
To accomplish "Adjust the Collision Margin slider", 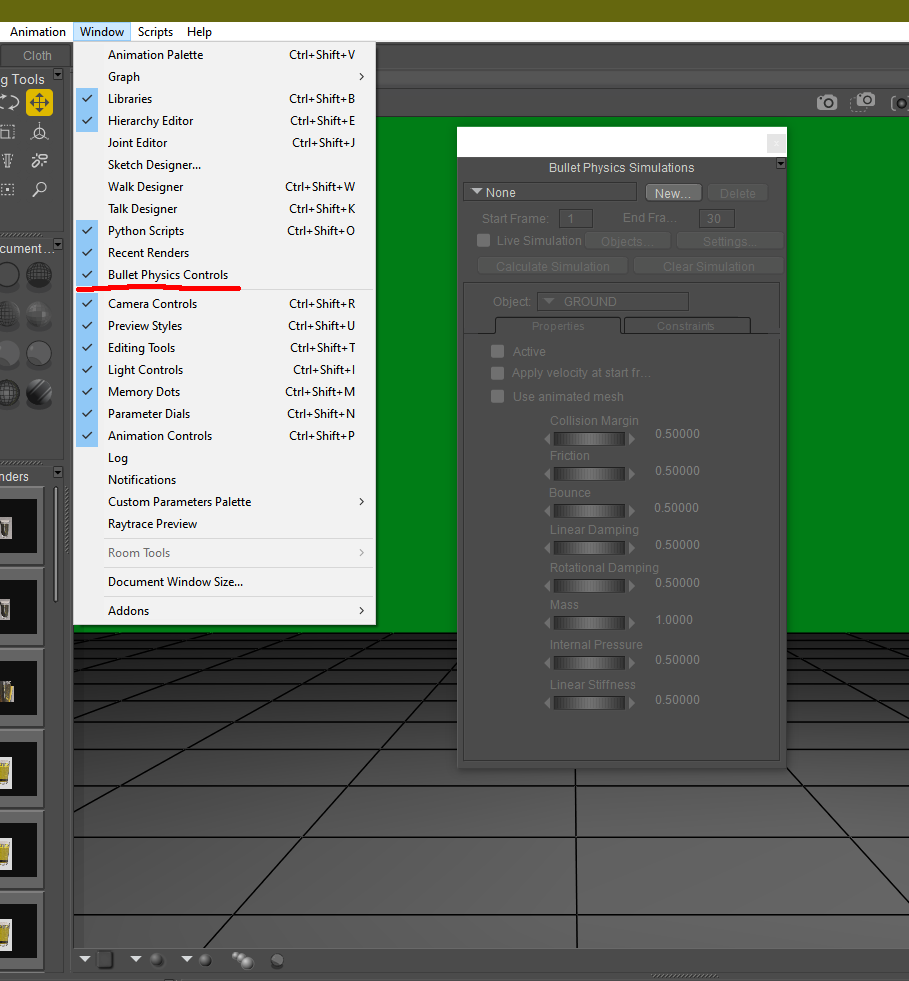I will [x=589, y=439].
